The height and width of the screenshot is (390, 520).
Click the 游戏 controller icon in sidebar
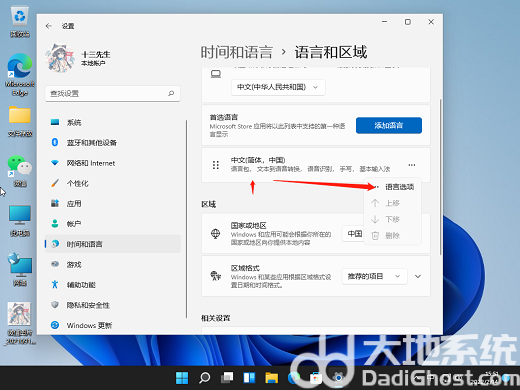coord(55,264)
